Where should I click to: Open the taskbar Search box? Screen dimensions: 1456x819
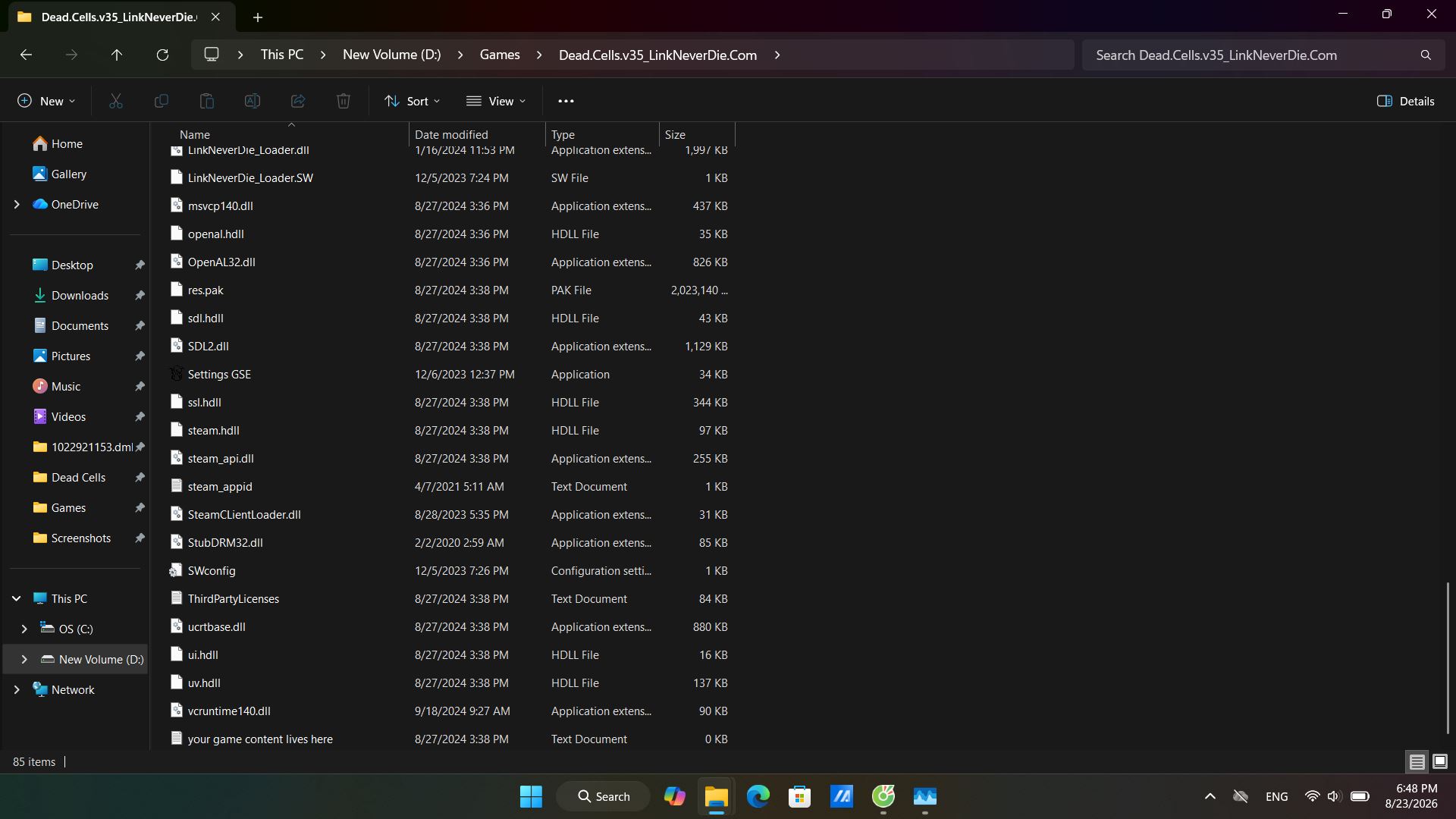coord(604,796)
